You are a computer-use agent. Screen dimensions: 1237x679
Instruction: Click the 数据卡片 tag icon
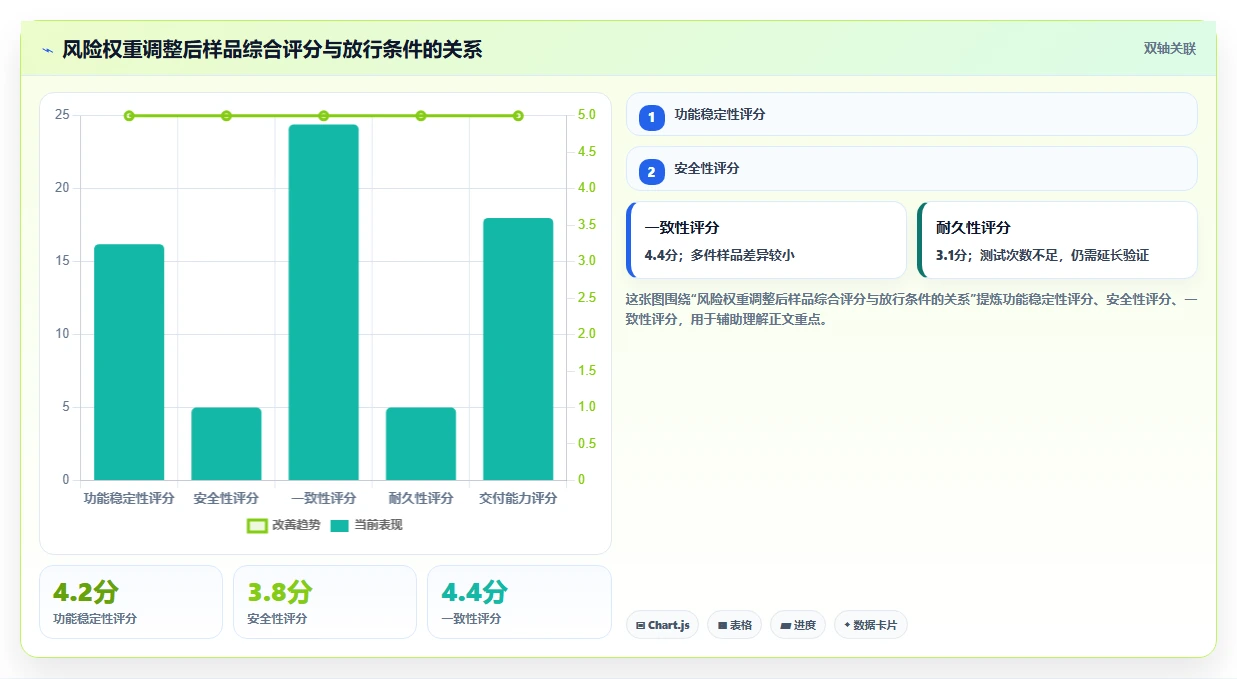[847, 625]
